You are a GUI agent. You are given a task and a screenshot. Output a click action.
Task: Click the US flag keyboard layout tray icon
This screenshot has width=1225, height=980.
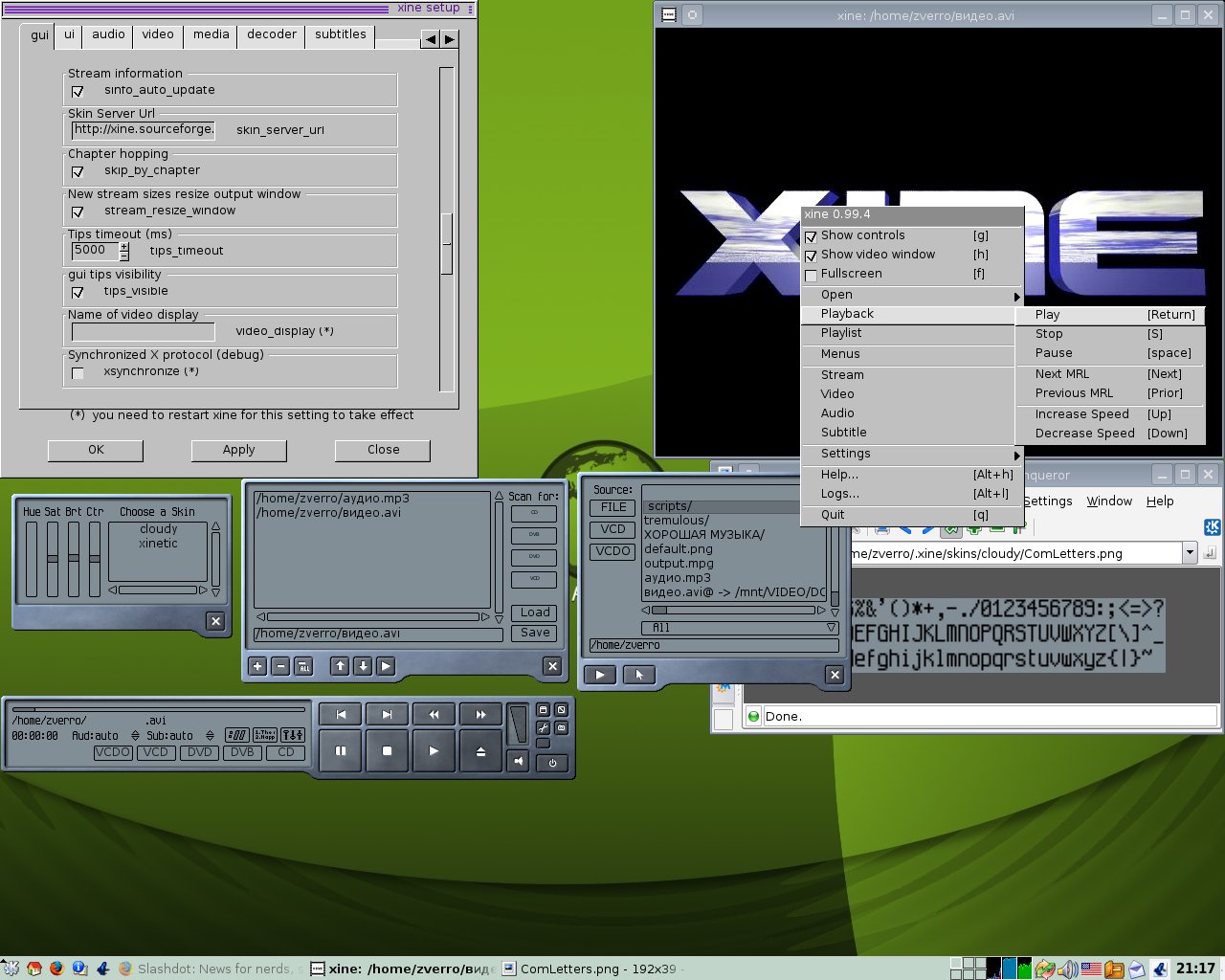1091,969
